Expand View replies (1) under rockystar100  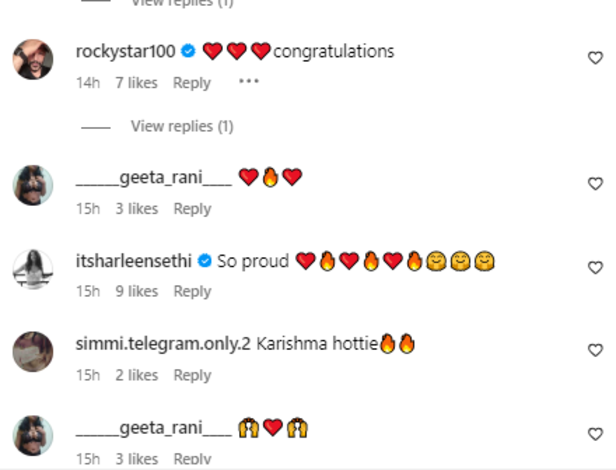(181, 126)
